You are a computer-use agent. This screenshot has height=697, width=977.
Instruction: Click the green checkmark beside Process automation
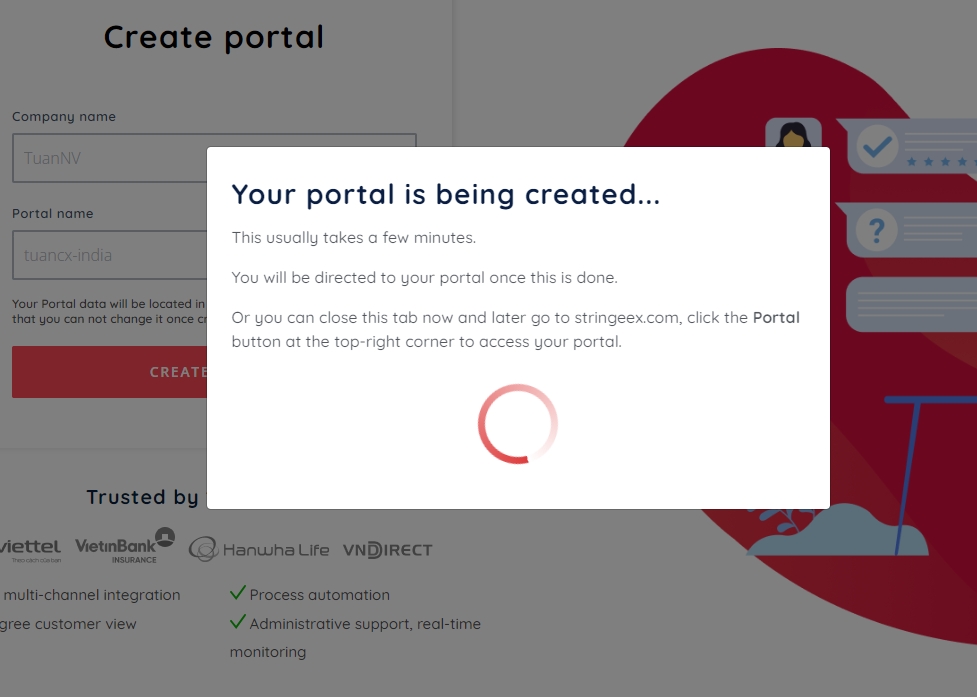tap(238, 593)
